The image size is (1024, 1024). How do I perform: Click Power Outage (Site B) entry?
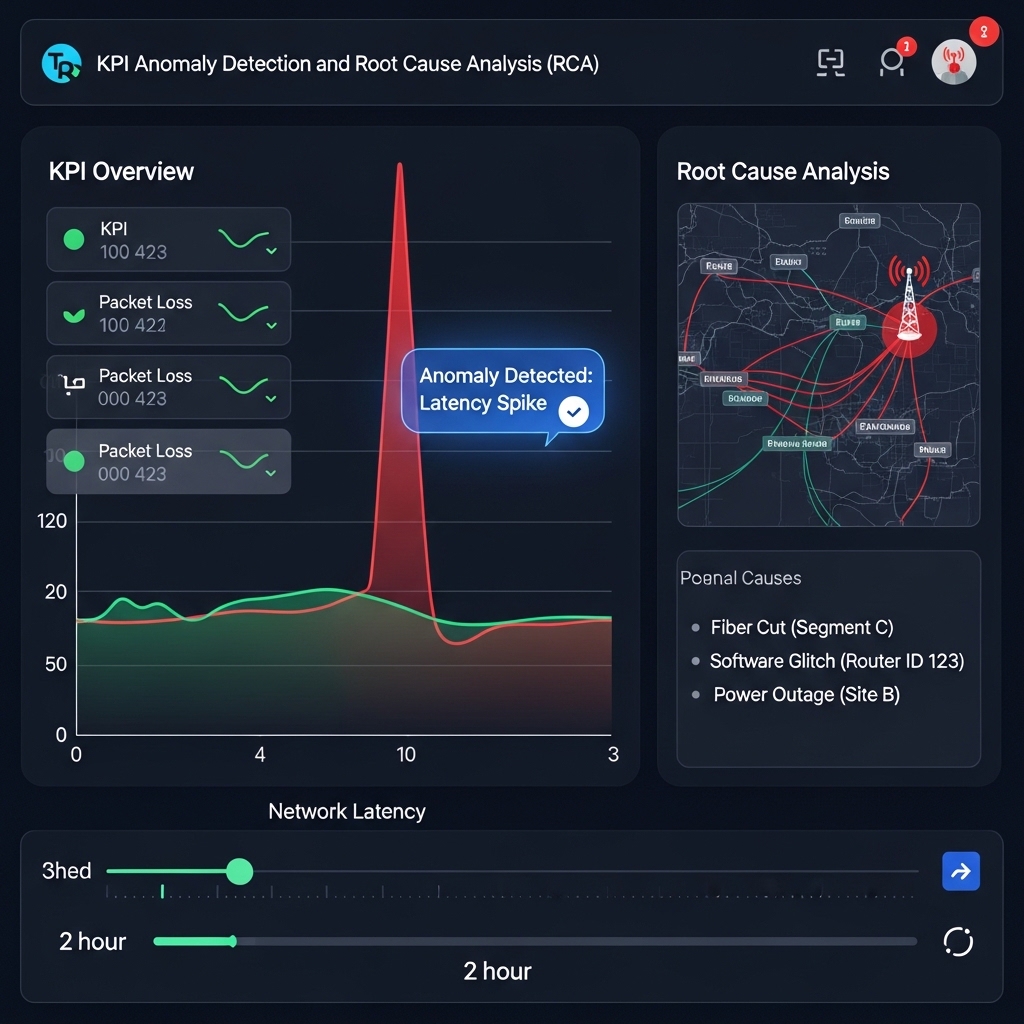click(x=806, y=694)
